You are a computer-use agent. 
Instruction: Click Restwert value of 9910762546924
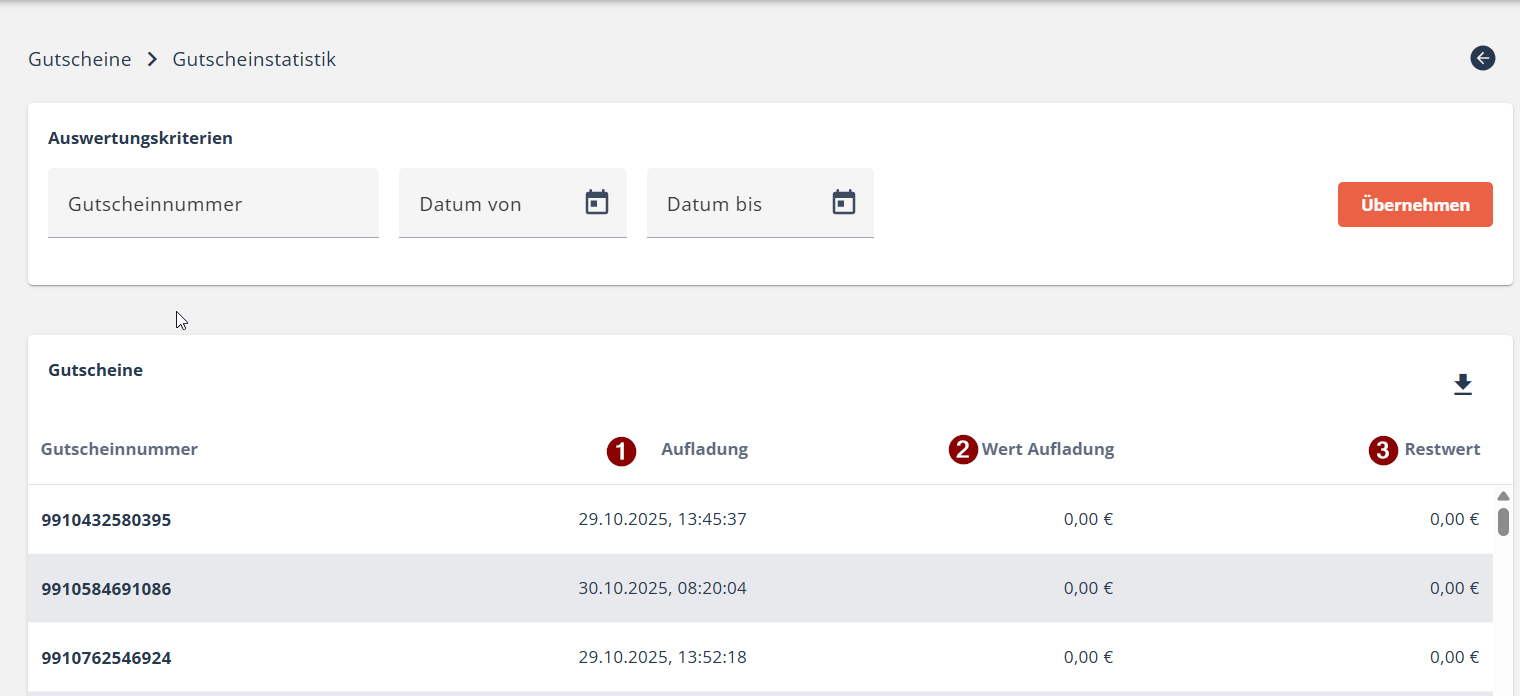coord(1454,657)
